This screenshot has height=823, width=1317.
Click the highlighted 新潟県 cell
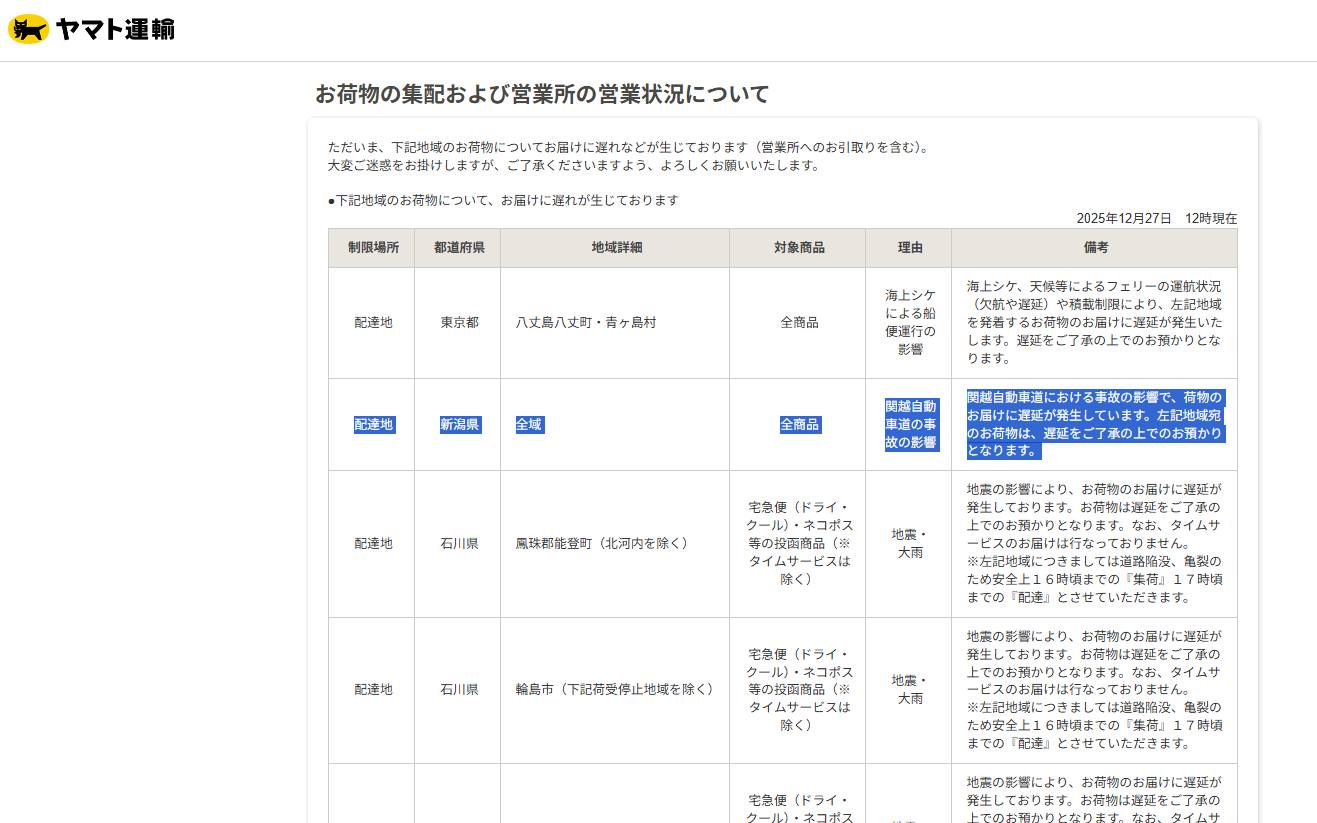pos(459,425)
